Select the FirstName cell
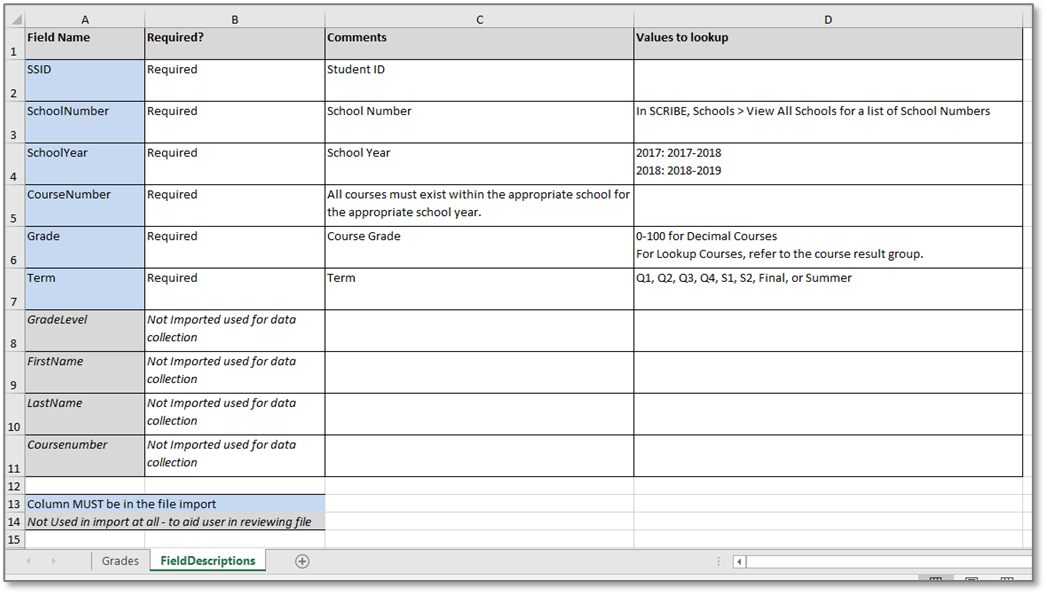This screenshot has height=594, width=1047. [x=85, y=372]
